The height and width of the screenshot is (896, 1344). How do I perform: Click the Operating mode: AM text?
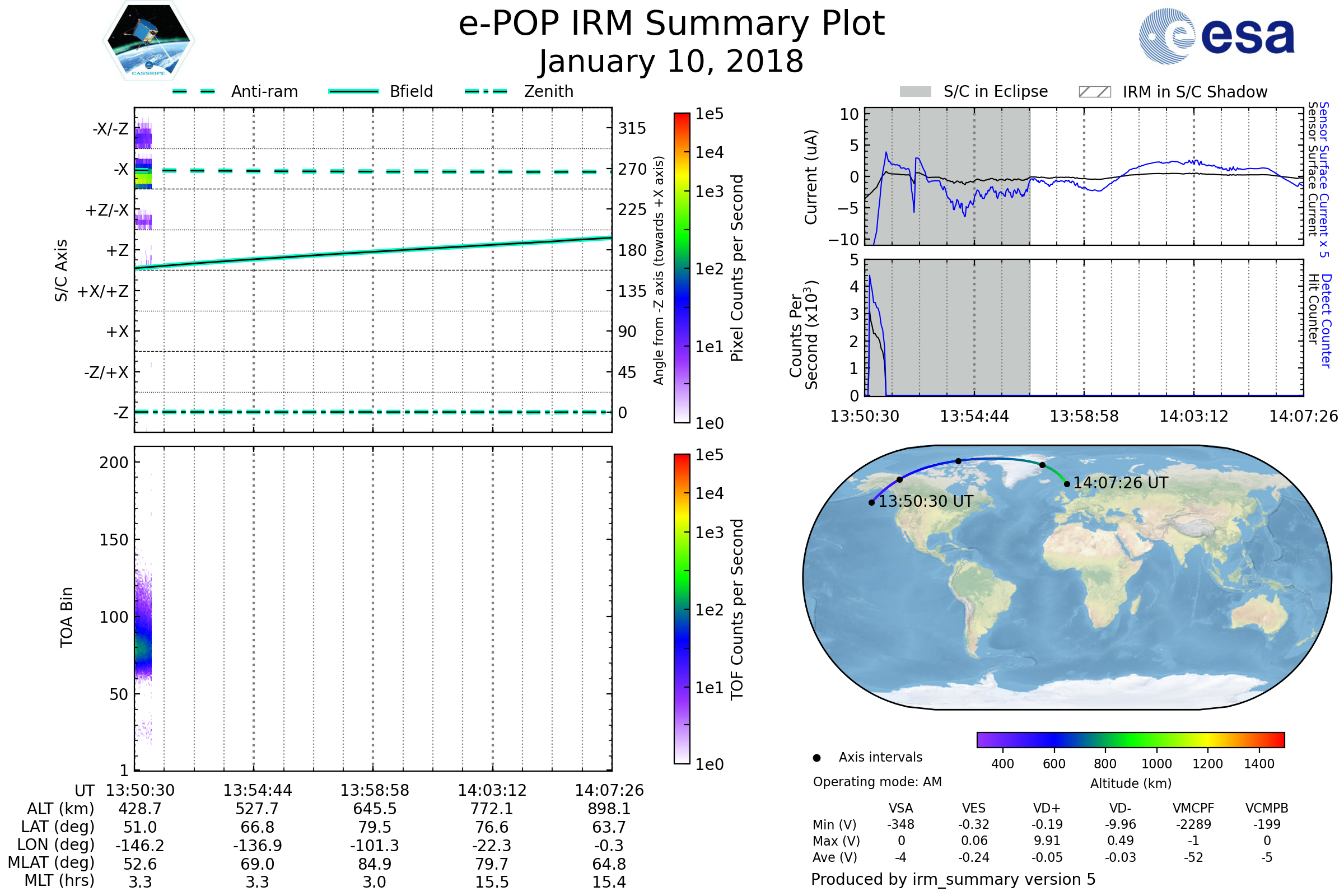(x=877, y=782)
